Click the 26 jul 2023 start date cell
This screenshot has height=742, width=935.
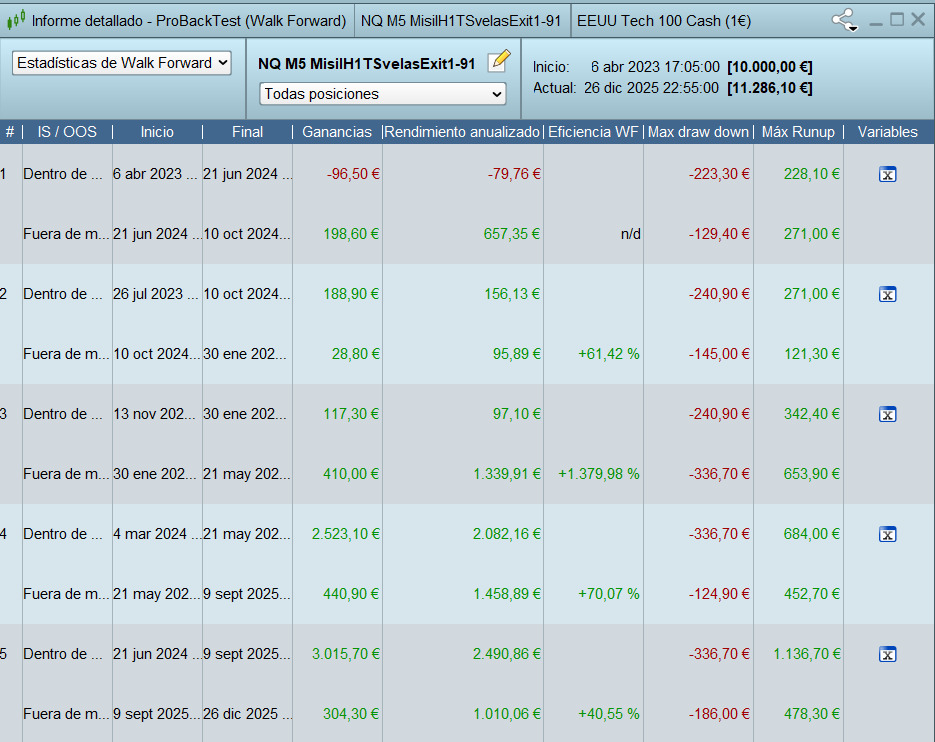coord(156,294)
